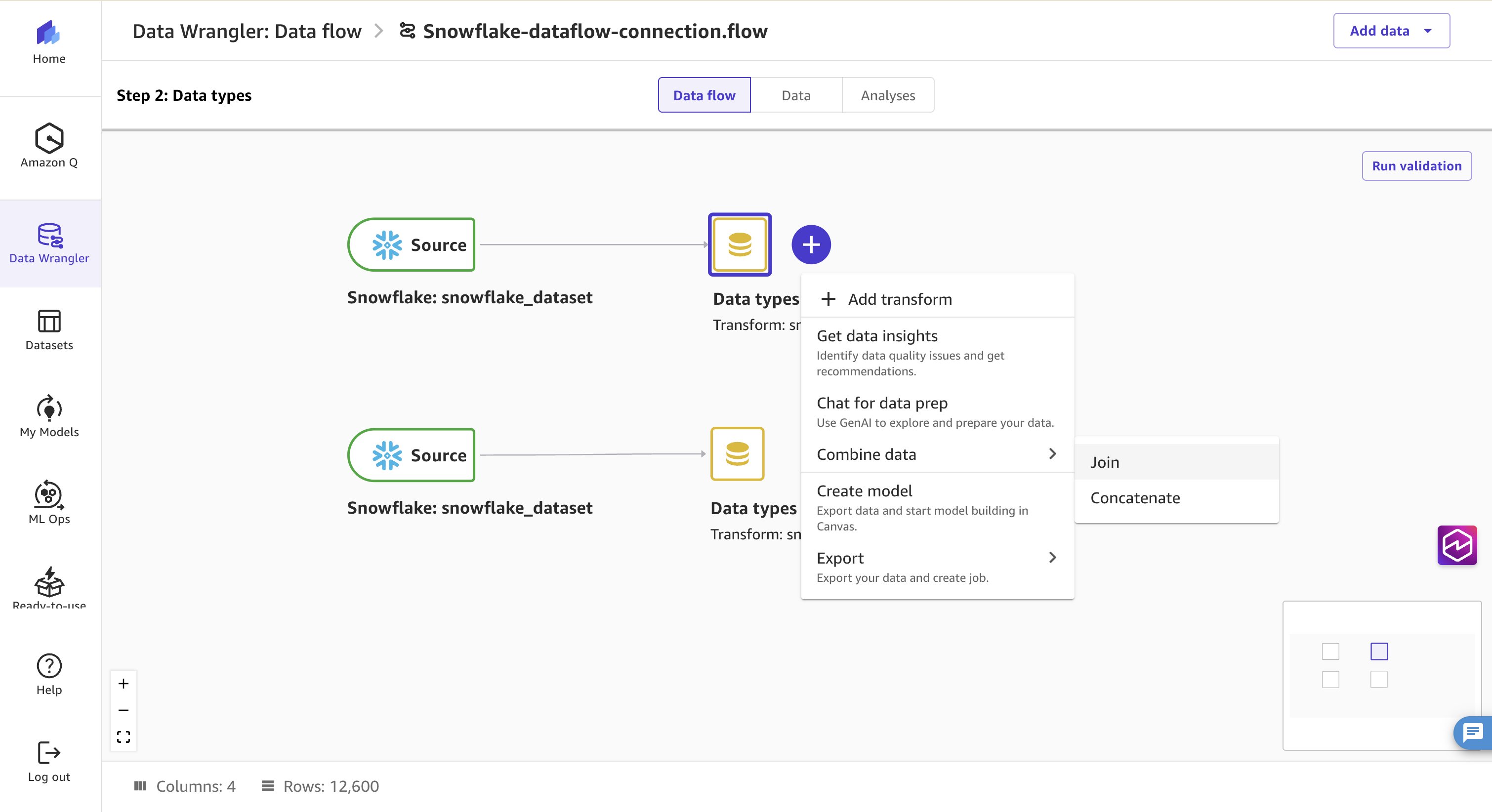The image size is (1492, 812).
Task: Fit the flow to view
Action: [x=124, y=737]
